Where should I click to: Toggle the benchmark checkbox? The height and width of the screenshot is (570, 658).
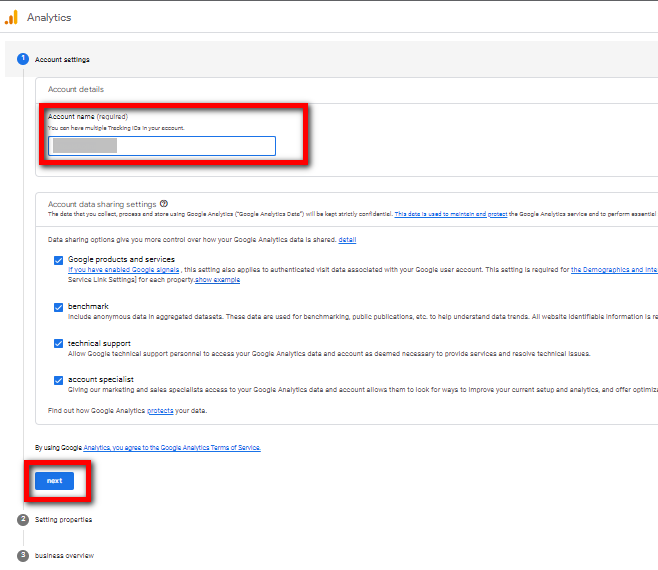[58, 307]
